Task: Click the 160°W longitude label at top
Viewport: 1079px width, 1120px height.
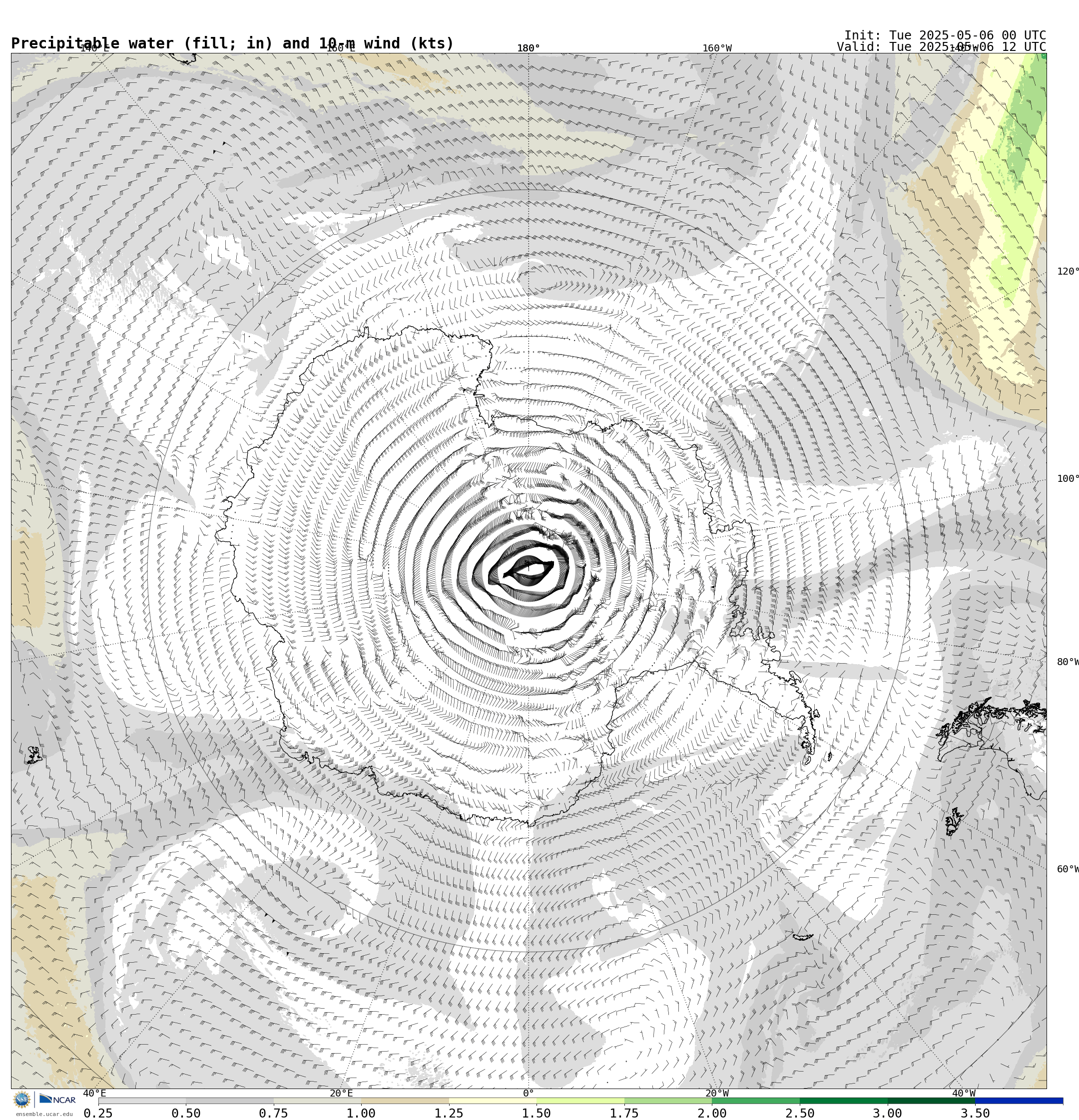Action: (717, 48)
